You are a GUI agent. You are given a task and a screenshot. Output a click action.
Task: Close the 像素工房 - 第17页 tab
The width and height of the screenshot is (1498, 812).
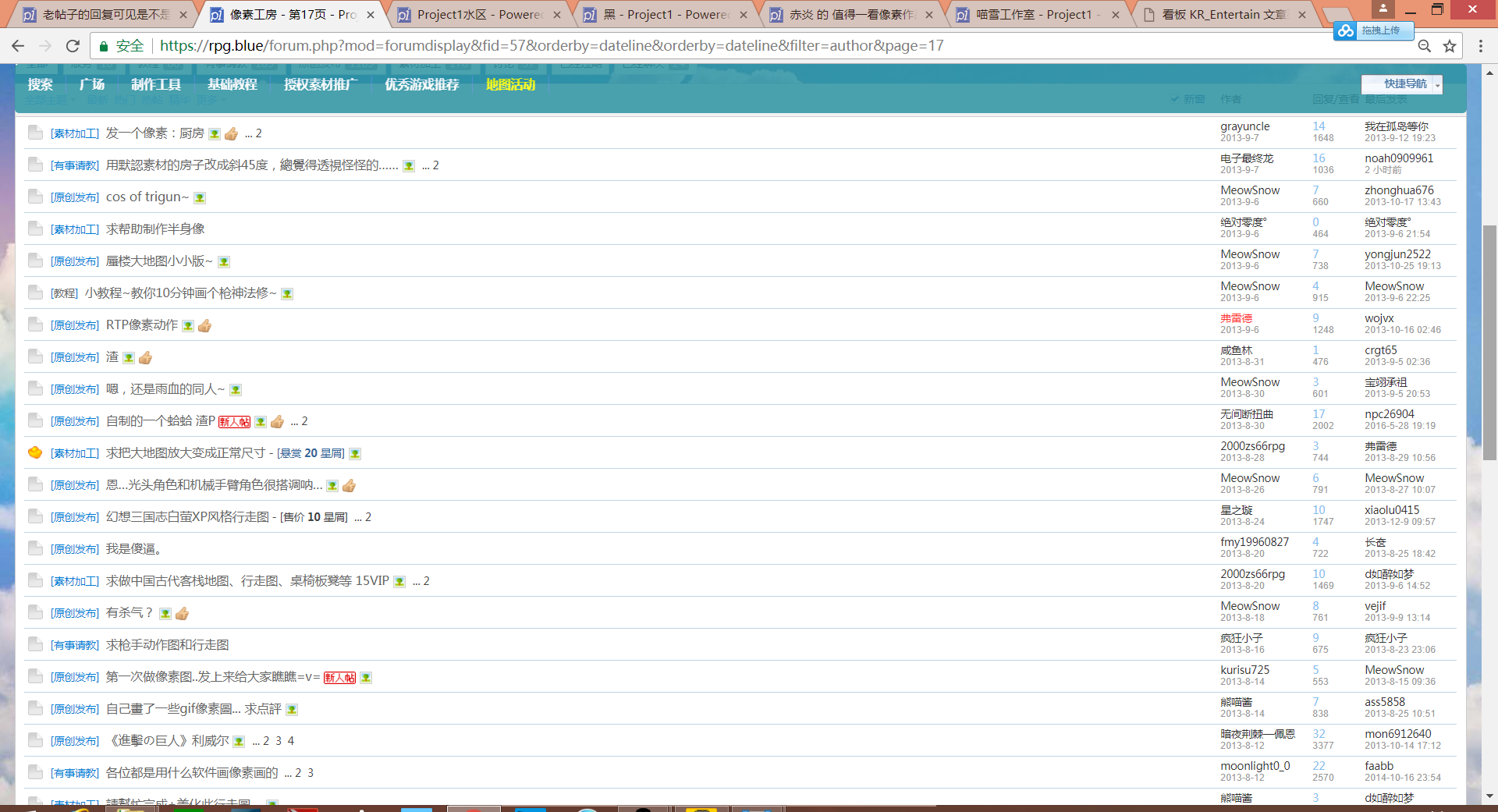371,15
